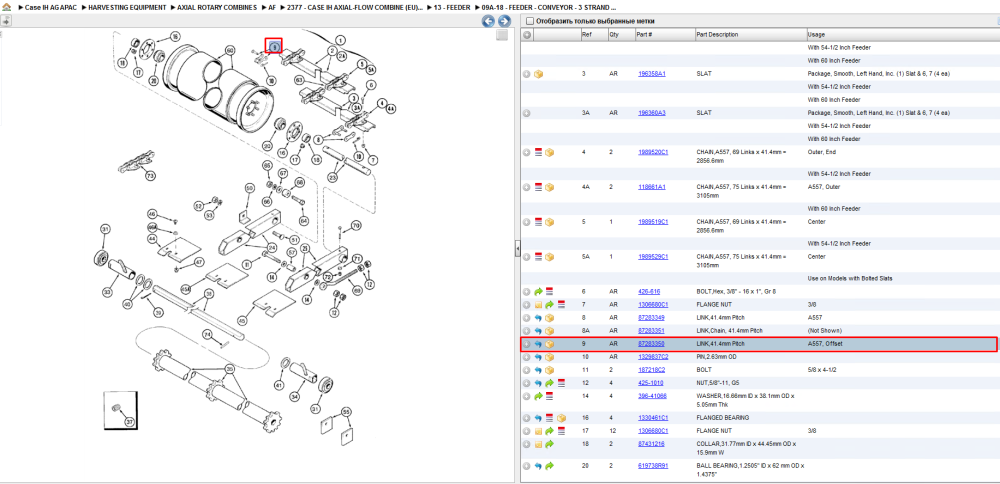Screen dimensions: 1000x484
Task: Open part number 196358A1 link
Action: (652, 74)
